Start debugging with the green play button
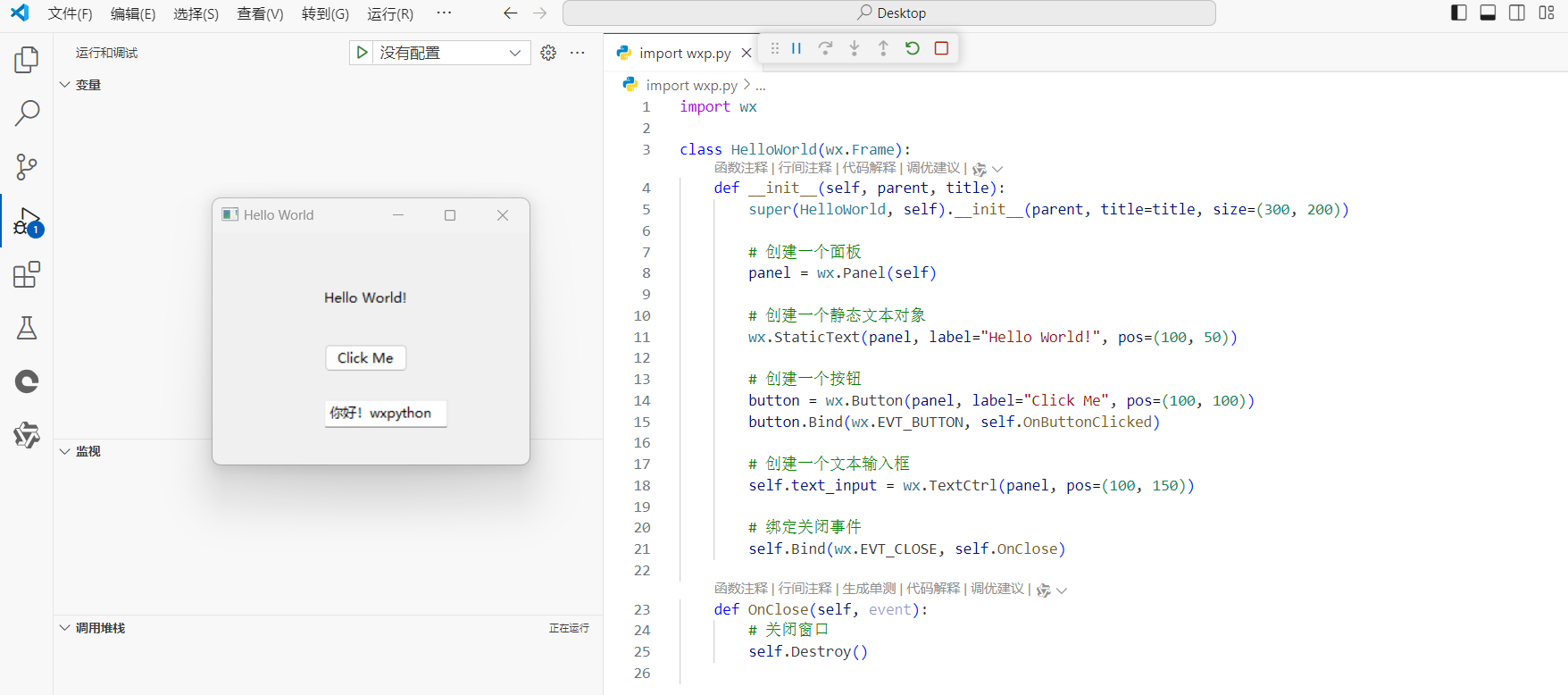The image size is (1568, 695). [x=362, y=53]
